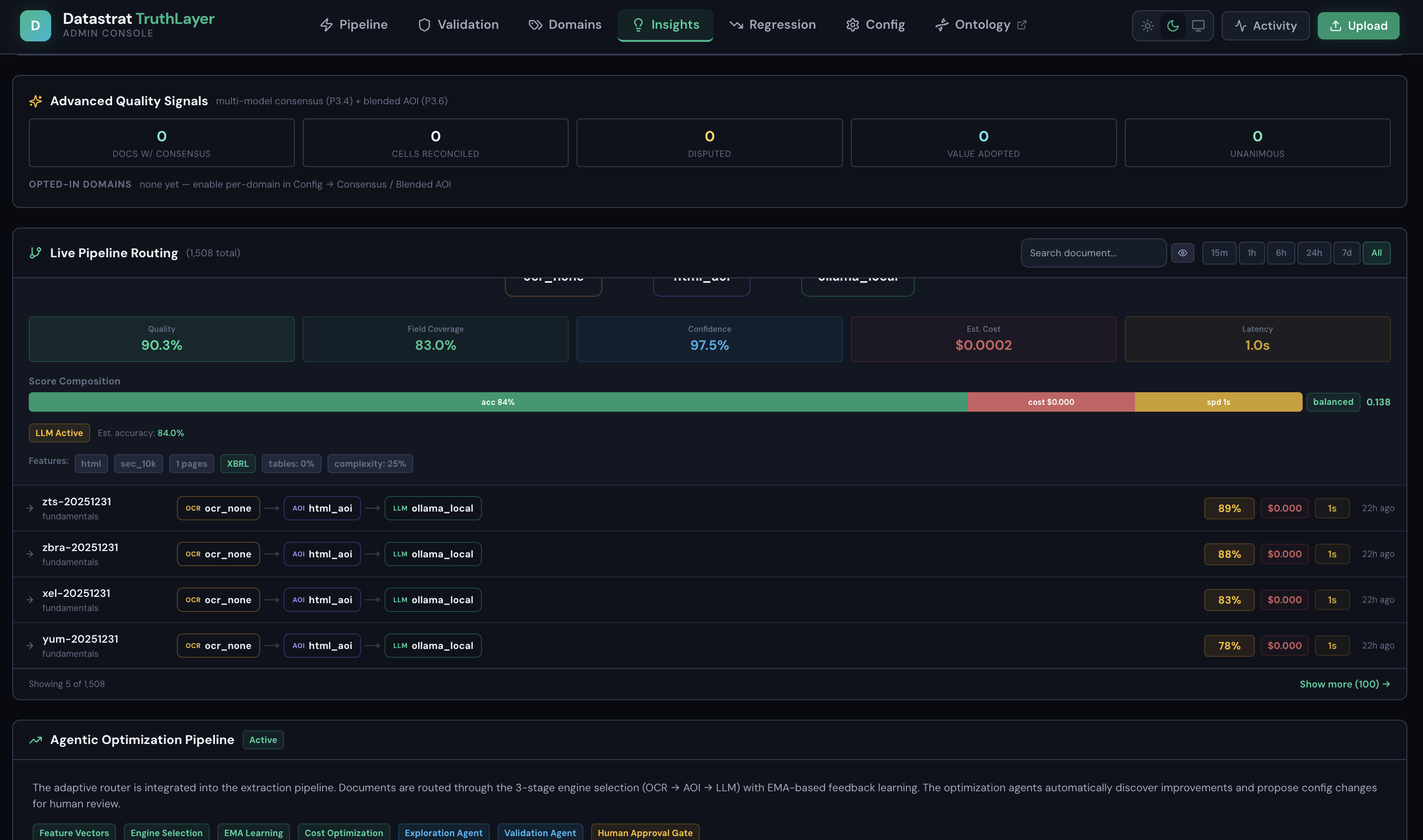Click spd 1s score bar segment
This screenshot has height=840, width=1423.
1218,402
